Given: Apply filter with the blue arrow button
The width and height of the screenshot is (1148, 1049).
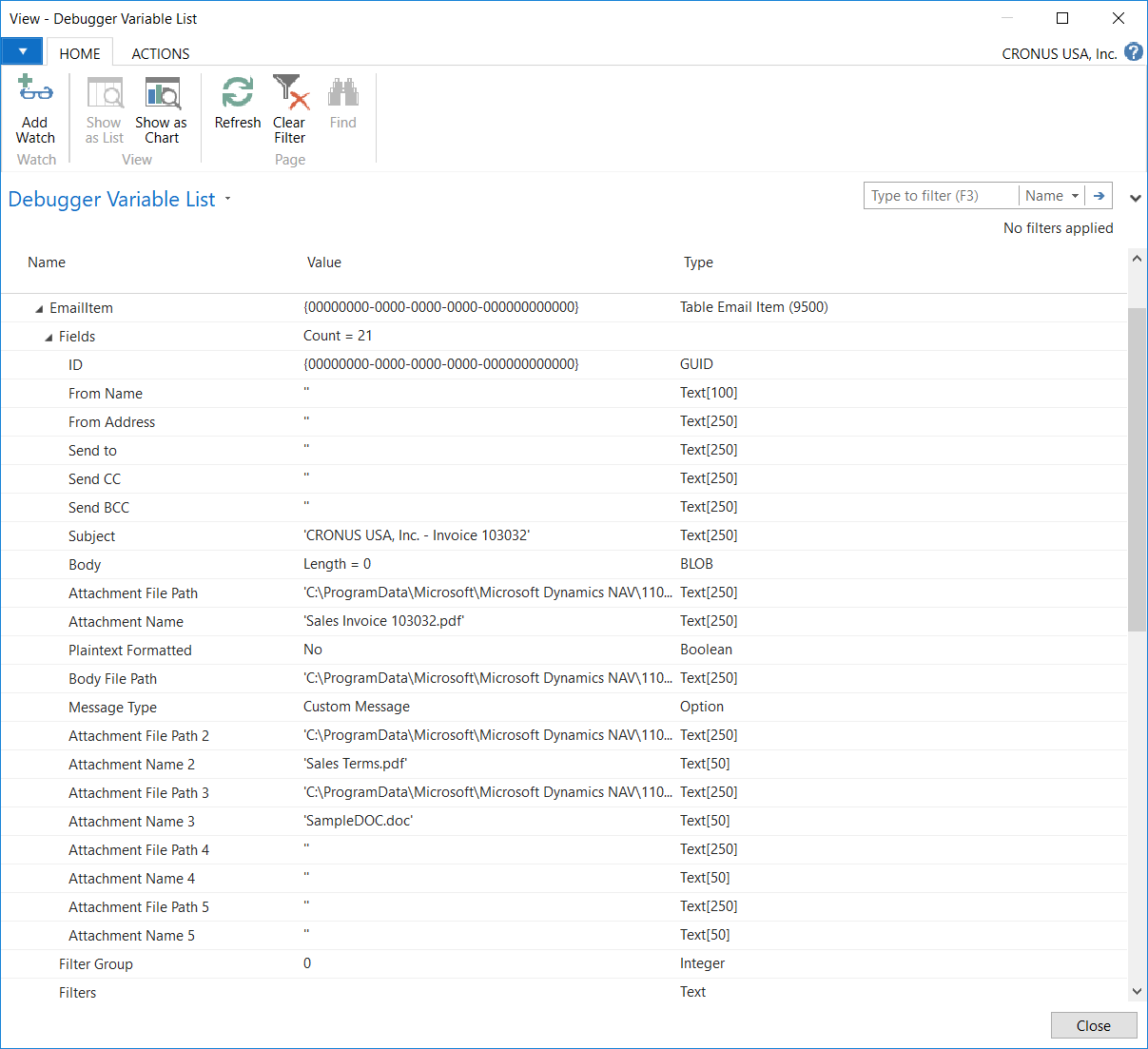Looking at the screenshot, I should pos(1099,196).
